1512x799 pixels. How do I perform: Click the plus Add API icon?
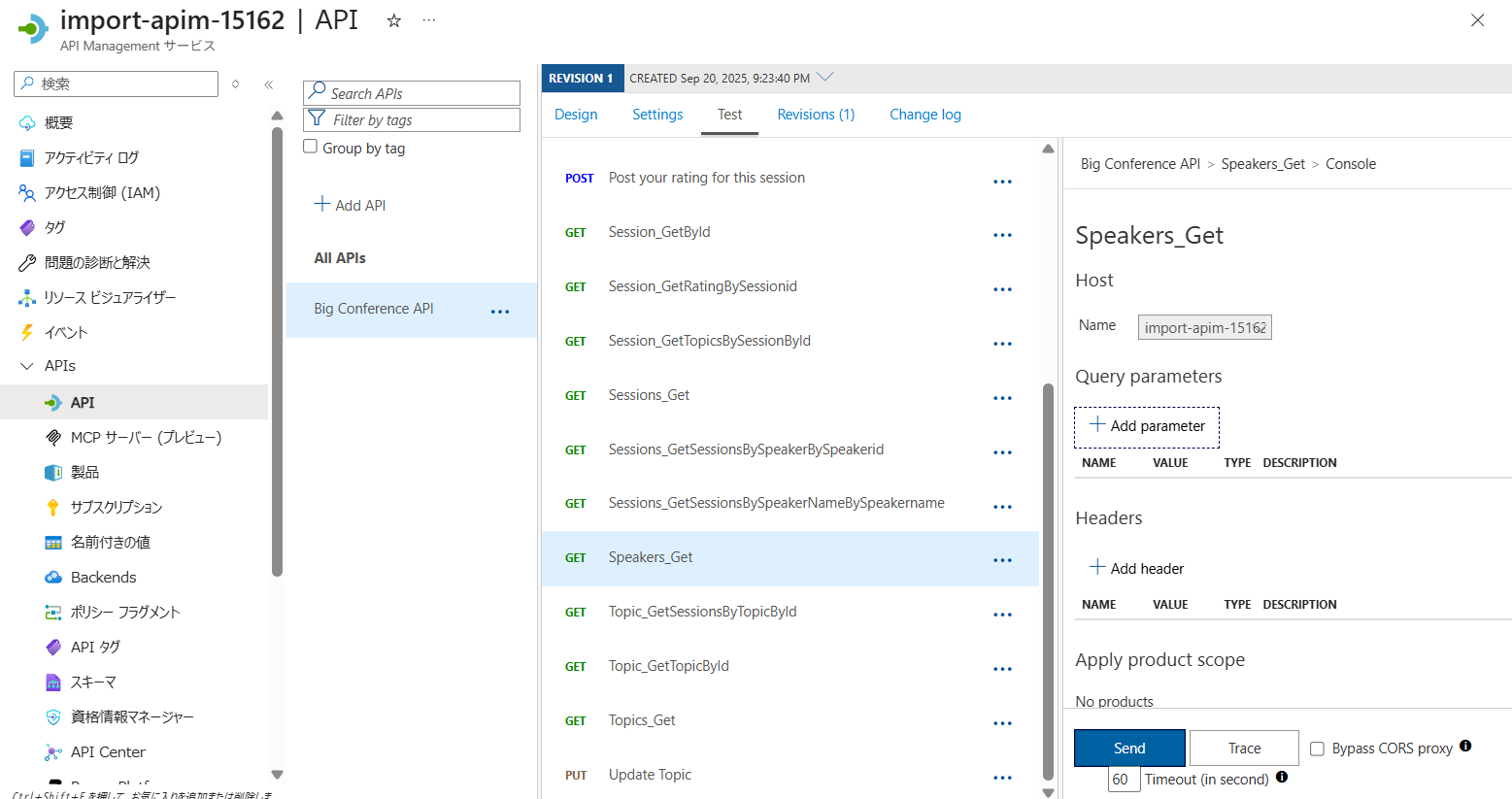pyautogui.click(x=322, y=204)
